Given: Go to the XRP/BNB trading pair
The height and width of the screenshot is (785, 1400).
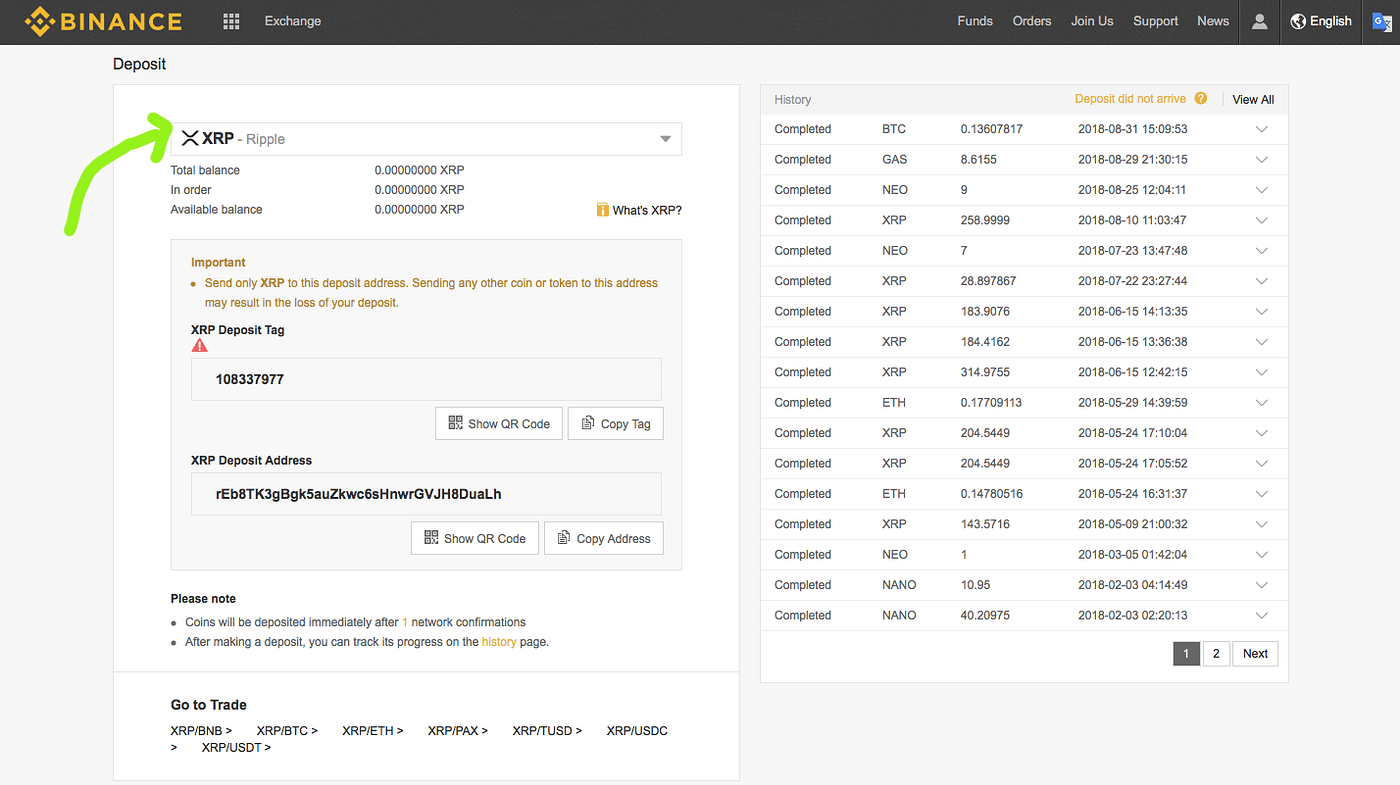Looking at the screenshot, I should 201,731.
